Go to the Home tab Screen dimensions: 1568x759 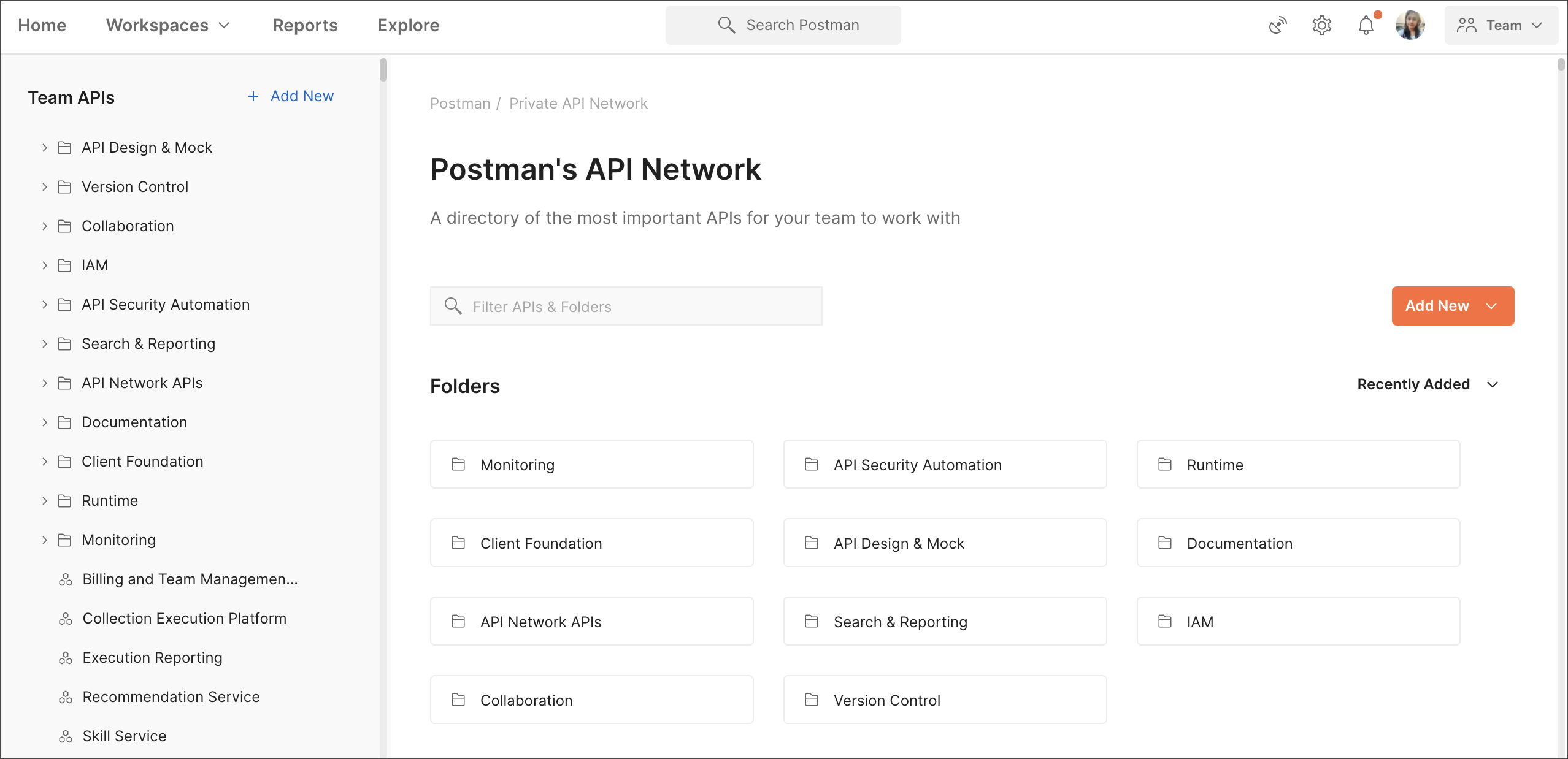pos(42,25)
